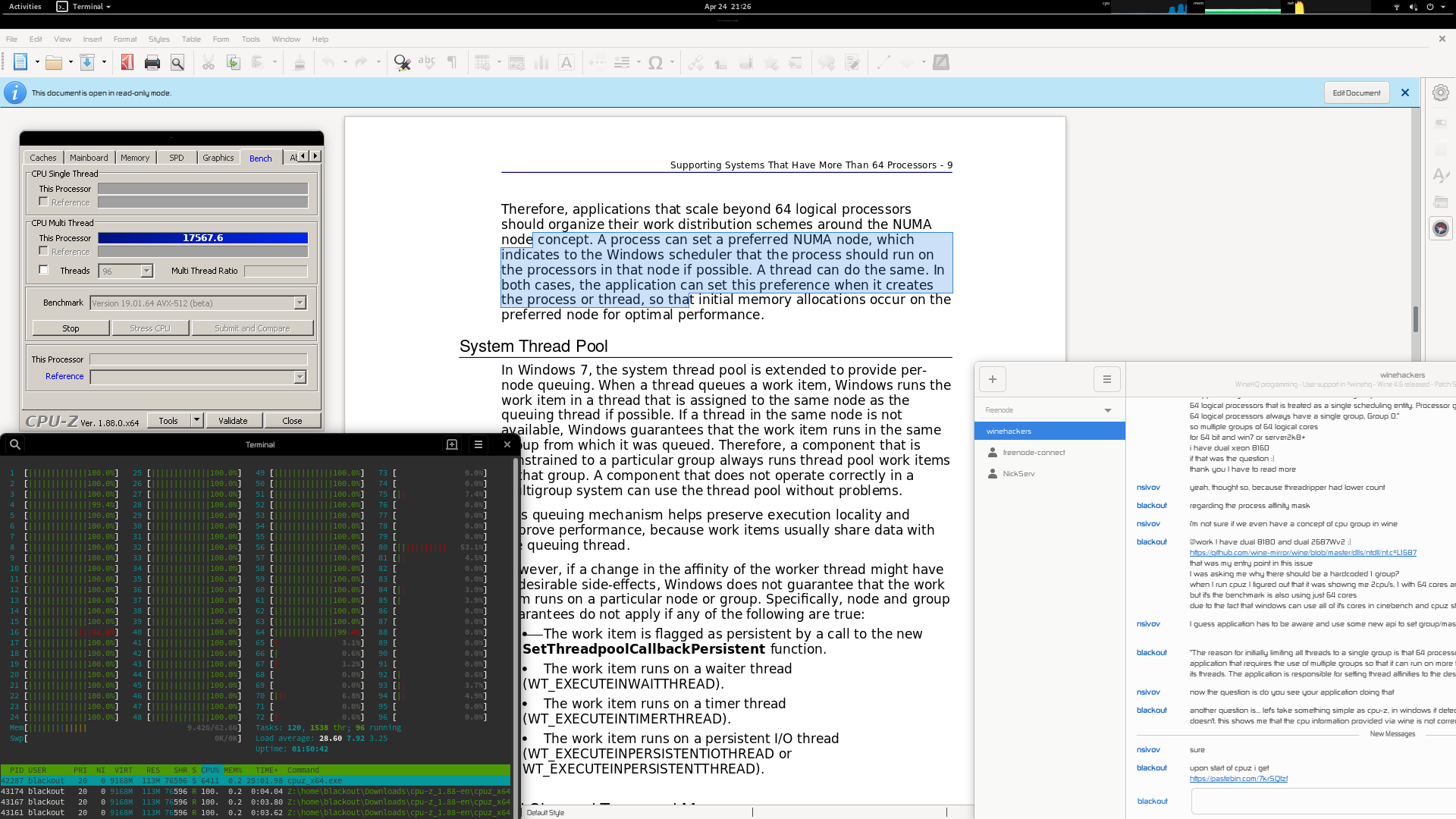
Task: Click the Validate button in CPU-Z
Action: coord(233,421)
